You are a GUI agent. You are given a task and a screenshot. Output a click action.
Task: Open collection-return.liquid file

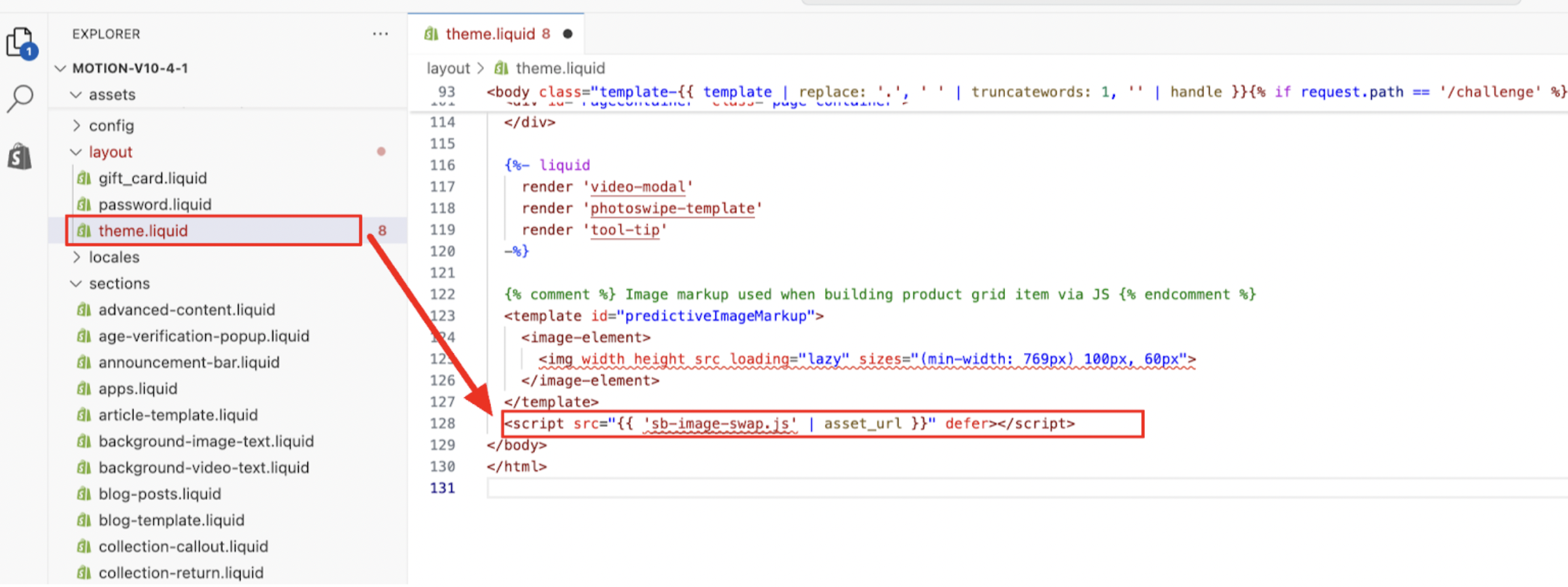(180, 573)
